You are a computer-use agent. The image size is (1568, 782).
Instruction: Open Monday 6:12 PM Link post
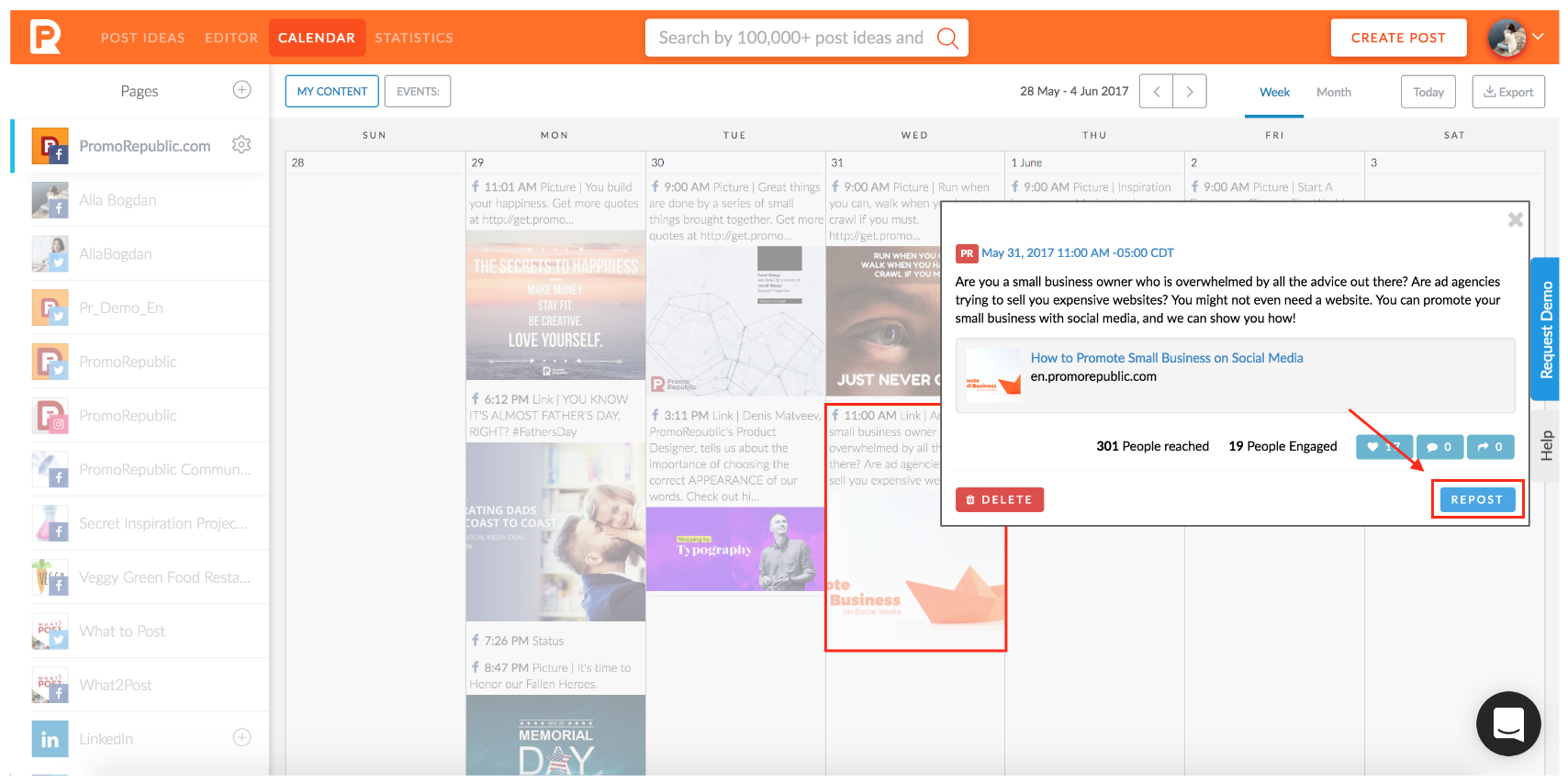tap(551, 415)
